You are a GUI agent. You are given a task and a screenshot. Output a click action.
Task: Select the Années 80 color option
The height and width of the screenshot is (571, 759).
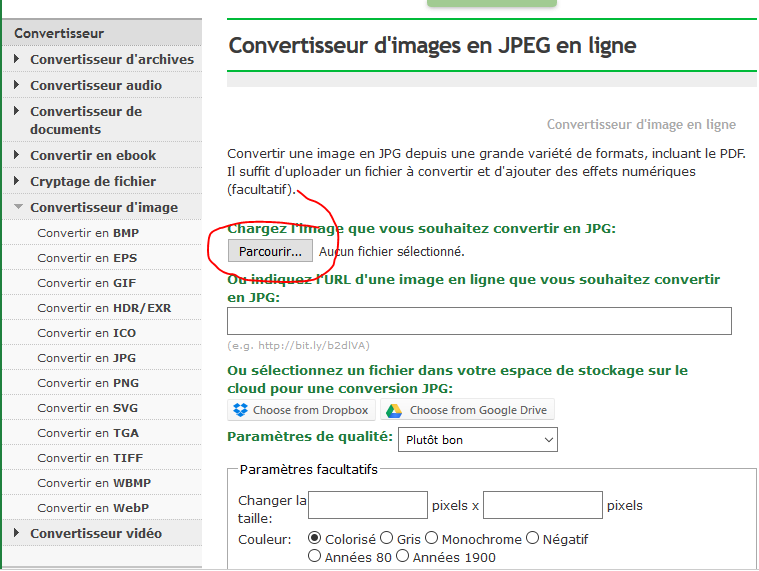coord(314,556)
